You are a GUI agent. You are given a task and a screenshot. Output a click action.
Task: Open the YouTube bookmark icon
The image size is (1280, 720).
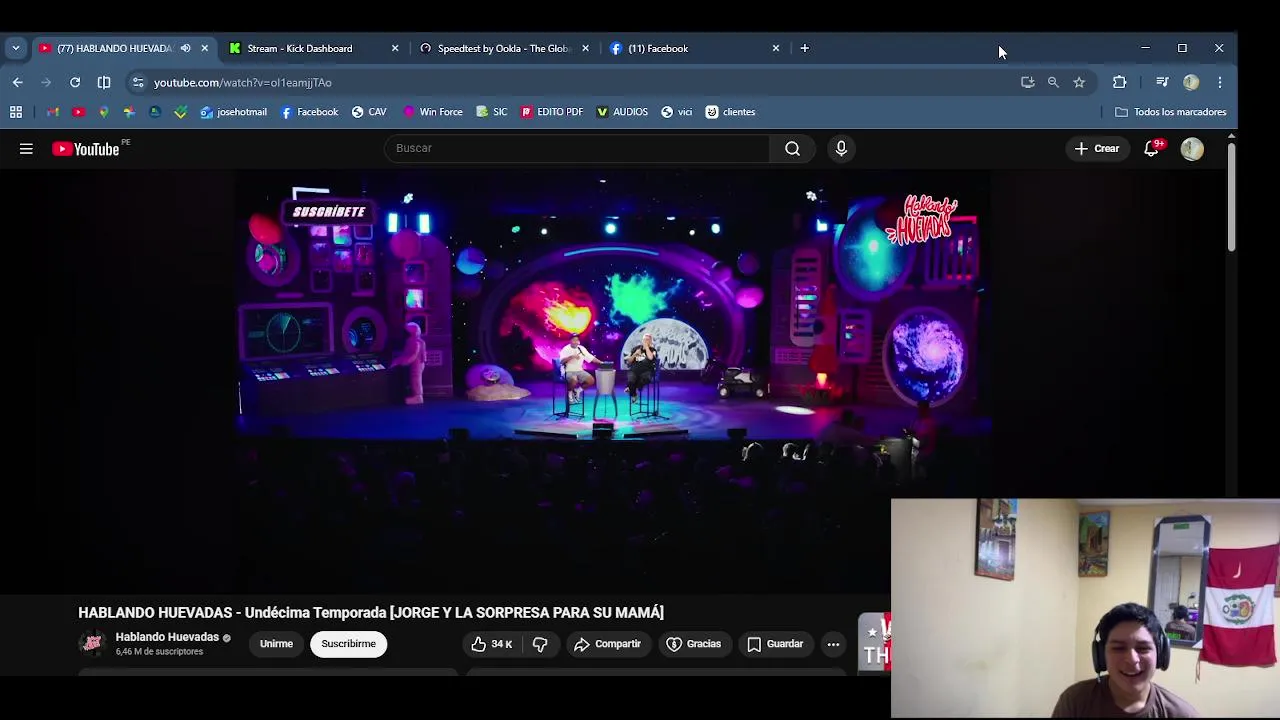pyautogui.click(x=78, y=112)
